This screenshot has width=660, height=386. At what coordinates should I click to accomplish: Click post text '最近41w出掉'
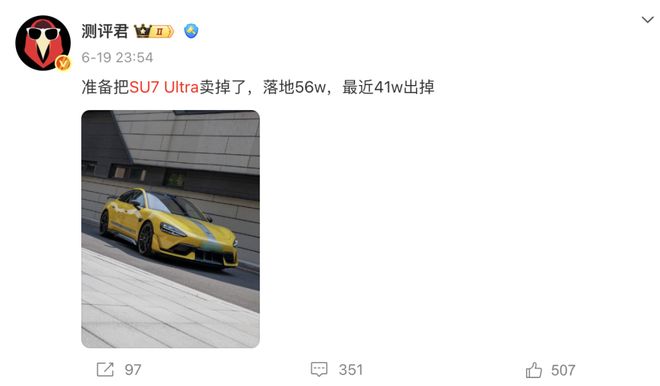[388, 87]
